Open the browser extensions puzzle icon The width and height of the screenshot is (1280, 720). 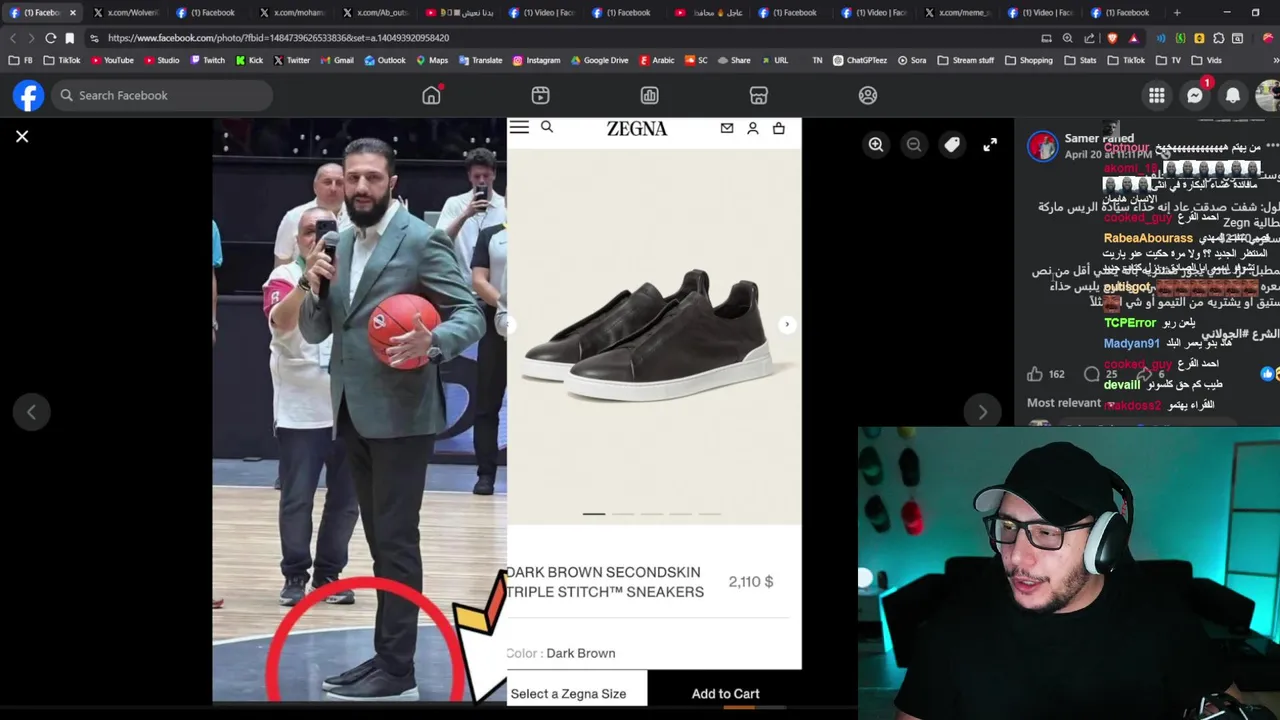(1219, 38)
